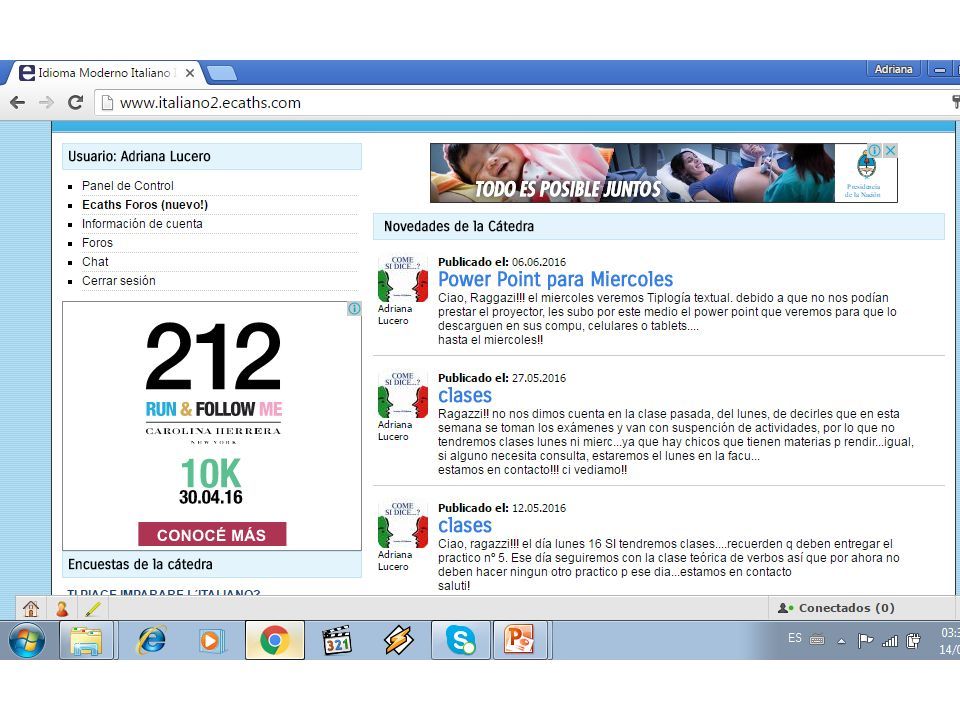Switch to Google Chrome on the taskbar

(x=274, y=640)
